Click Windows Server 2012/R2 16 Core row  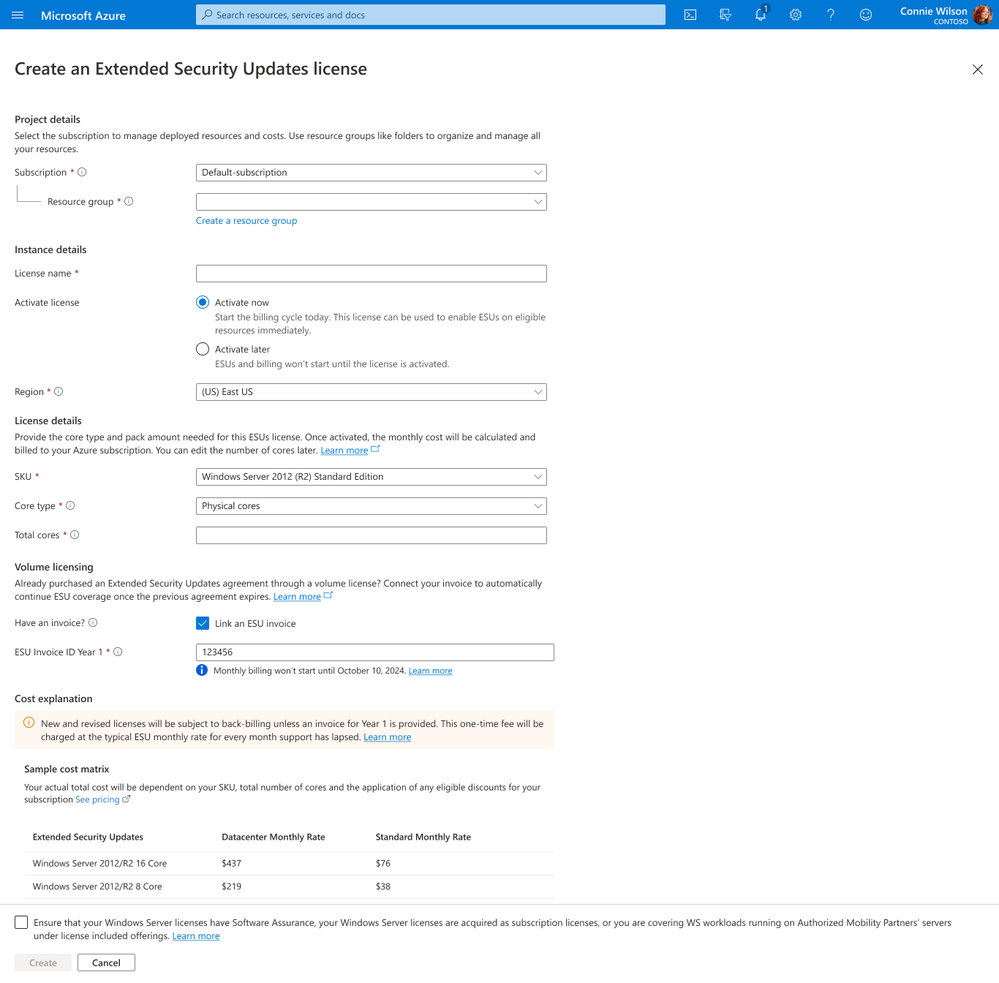289,863
